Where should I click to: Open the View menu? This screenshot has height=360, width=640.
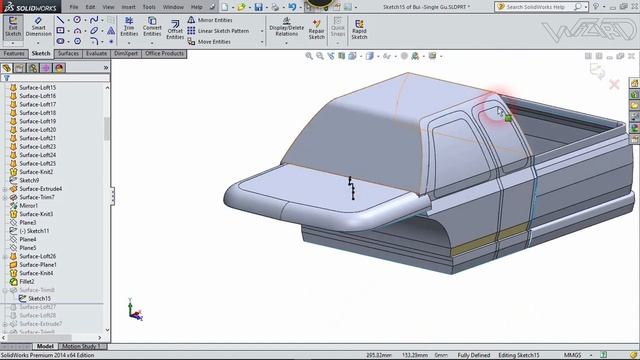click(108, 7)
